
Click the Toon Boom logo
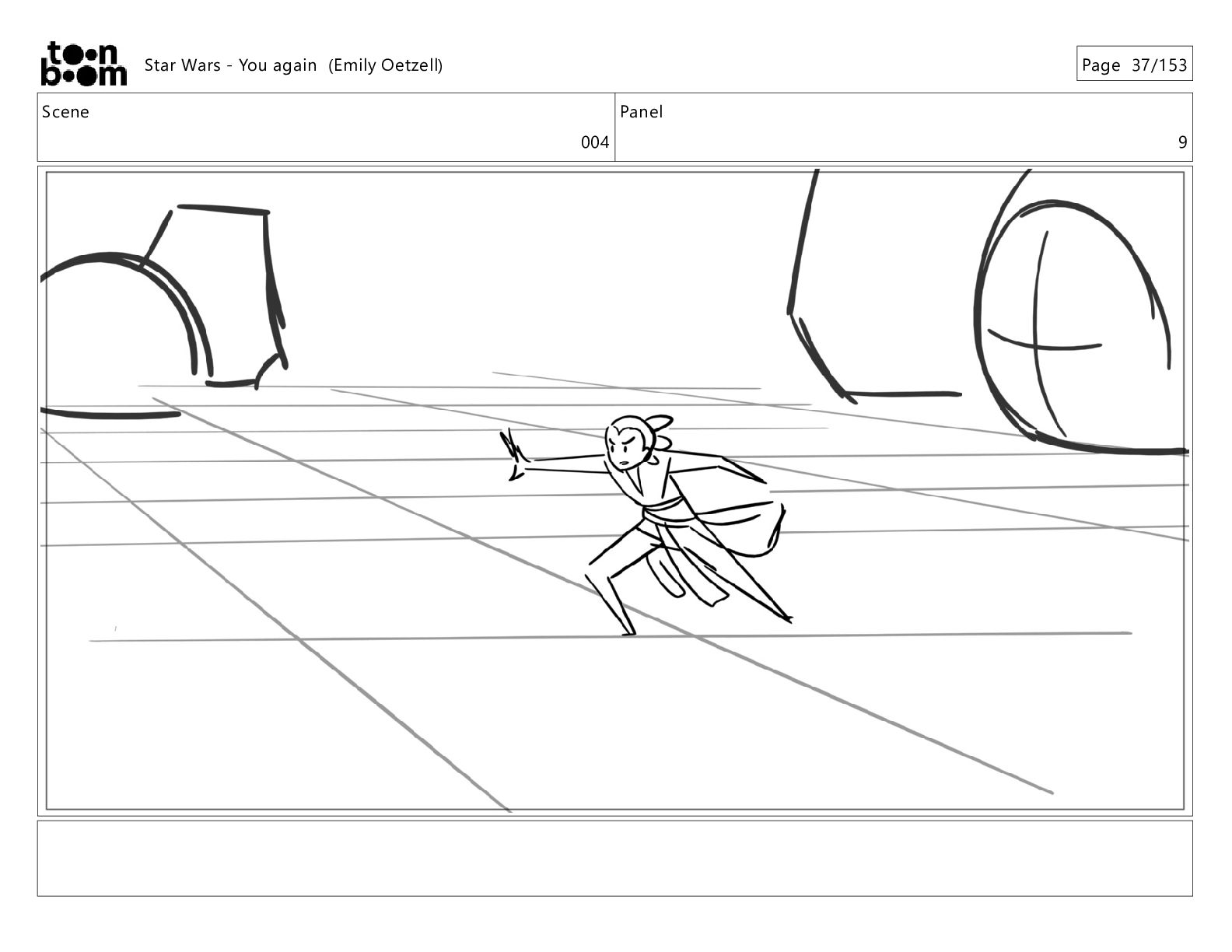(83, 64)
